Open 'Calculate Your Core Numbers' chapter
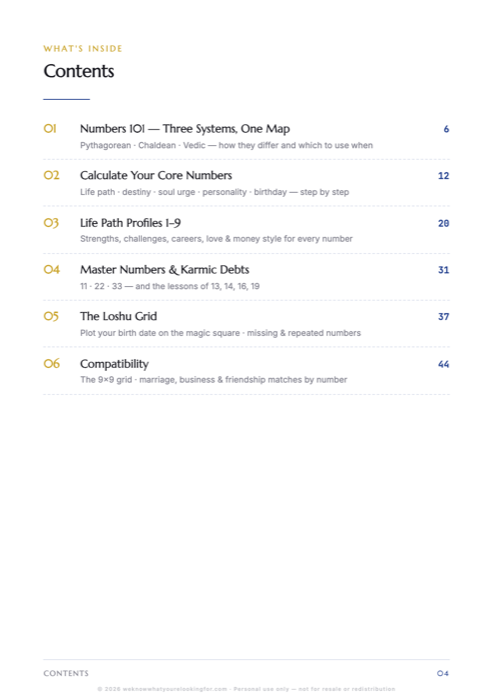The height and width of the screenshot is (700, 493). tap(156, 175)
